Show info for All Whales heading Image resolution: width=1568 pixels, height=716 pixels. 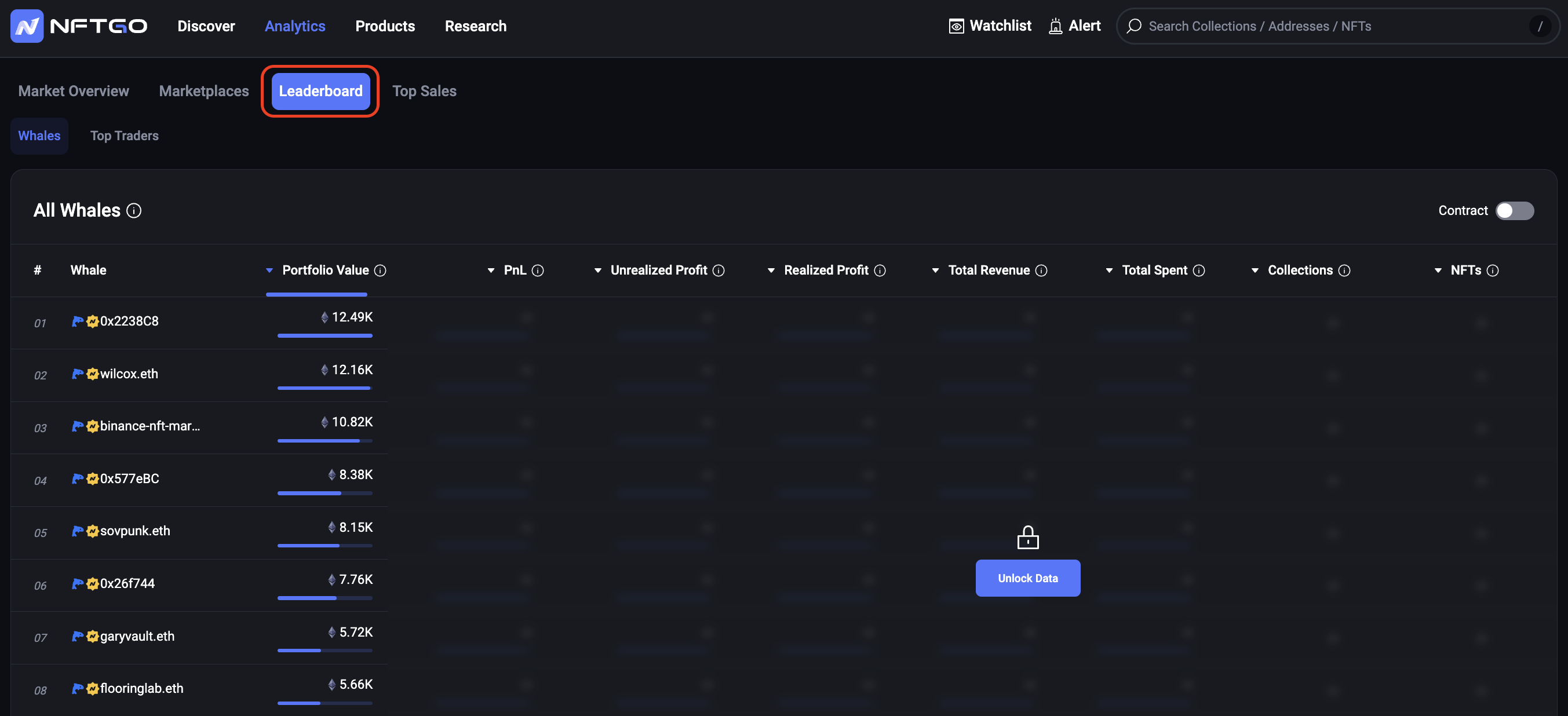134,210
